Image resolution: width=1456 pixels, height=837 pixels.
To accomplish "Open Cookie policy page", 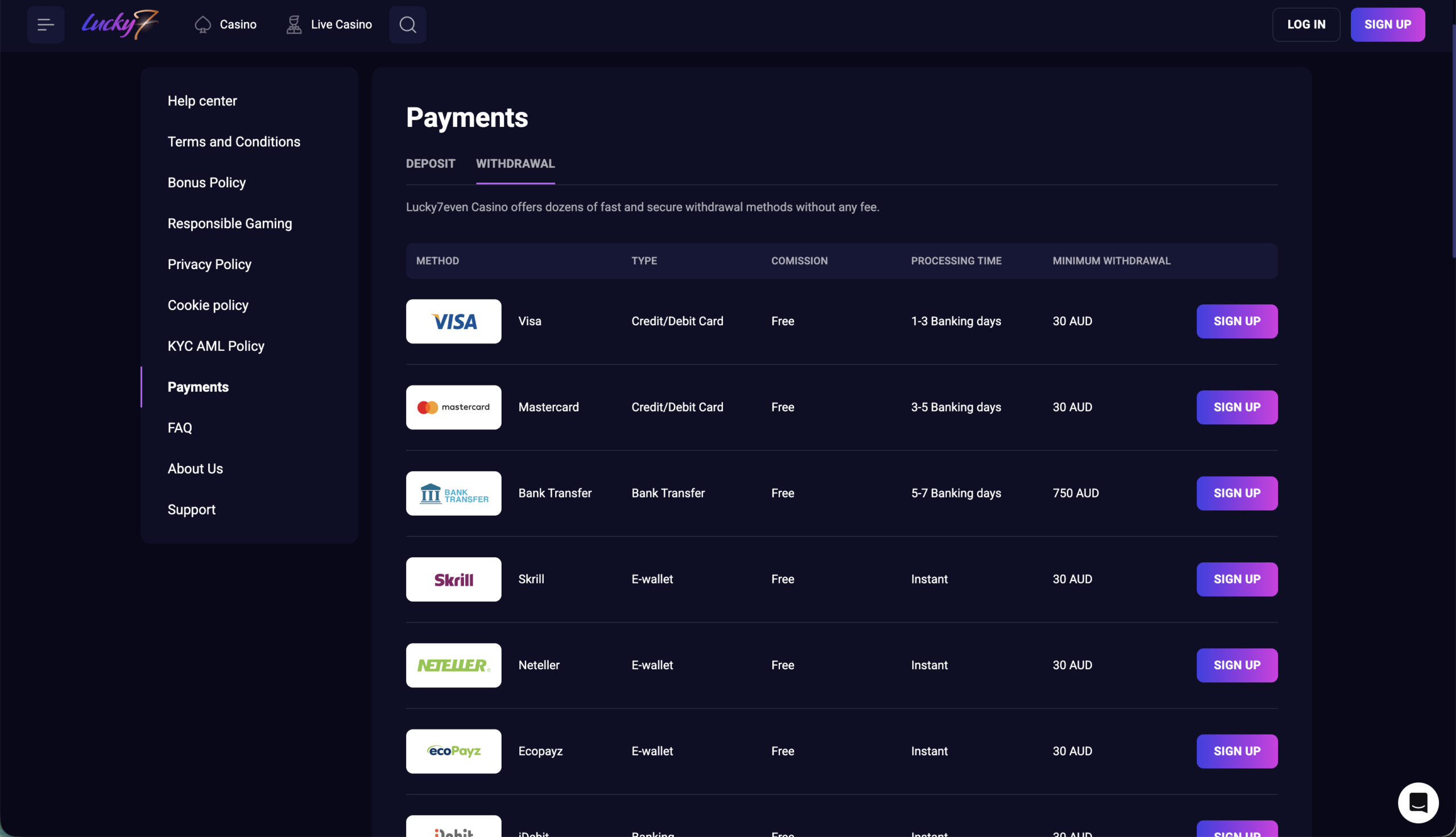I will 208,305.
